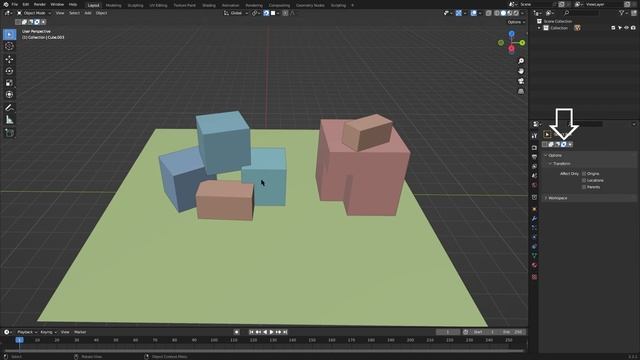640x360 pixels.
Task: Enable the Locations checkbox under Affect Only
Action: (x=584, y=180)
